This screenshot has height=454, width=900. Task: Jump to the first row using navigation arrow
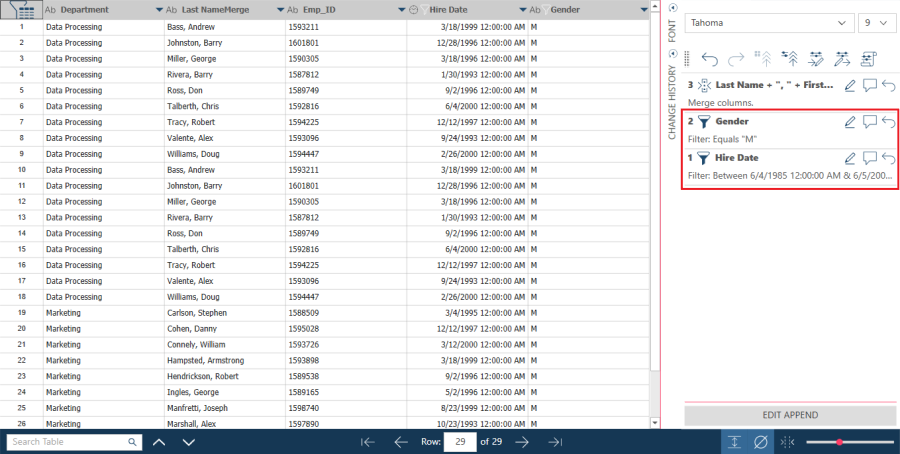(x=368, y=442)
